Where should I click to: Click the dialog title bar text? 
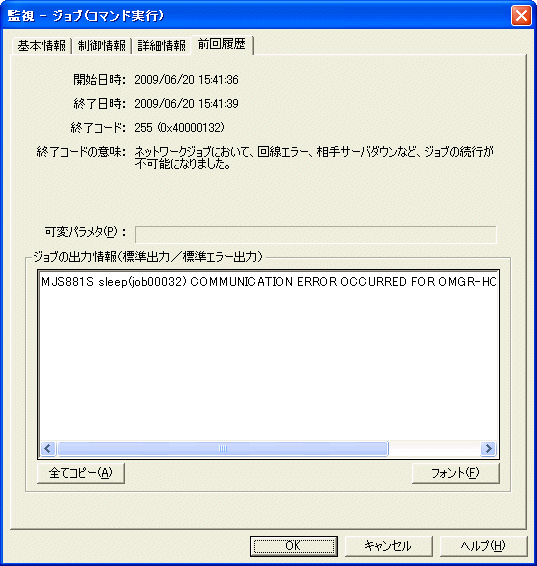click(86, 16)
